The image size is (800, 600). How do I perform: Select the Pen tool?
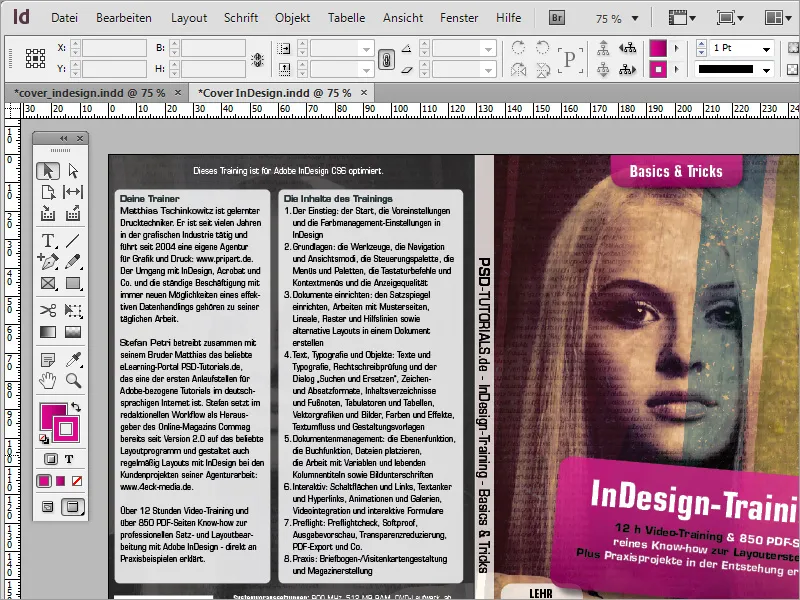pos(48,261)
